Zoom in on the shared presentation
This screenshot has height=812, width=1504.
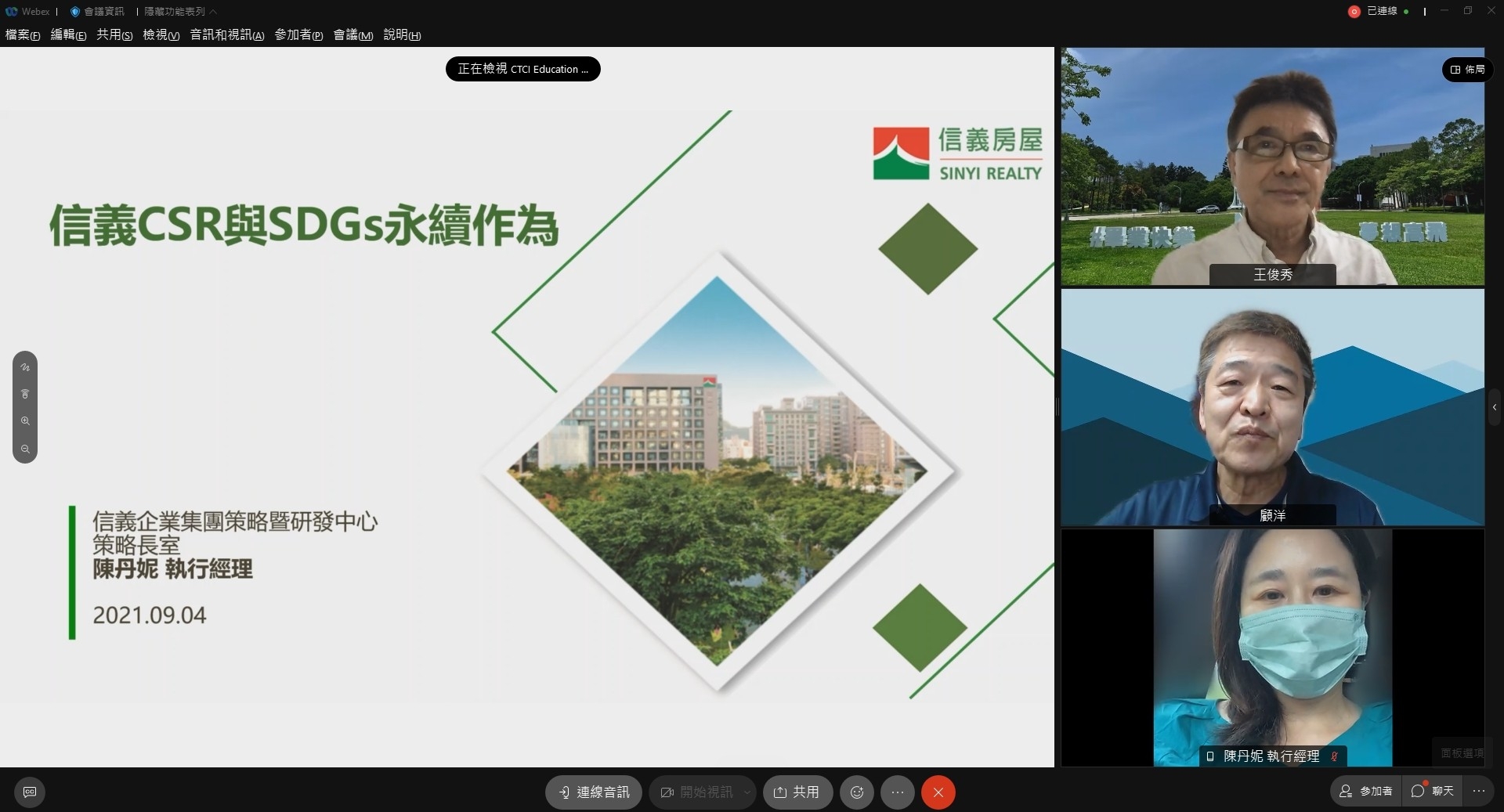[x=26, y=421]
